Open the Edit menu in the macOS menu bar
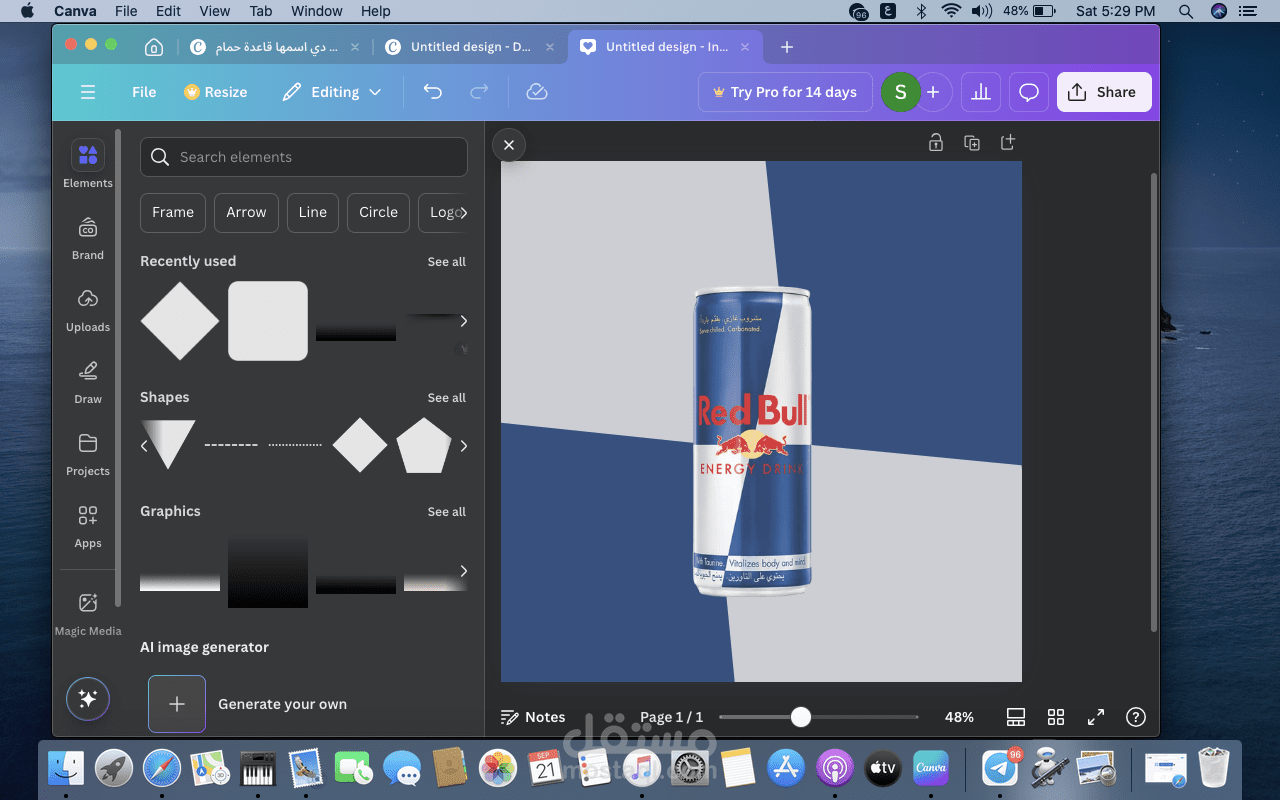The height and width of the screenshot is (800, 1280). click(168, 11)
